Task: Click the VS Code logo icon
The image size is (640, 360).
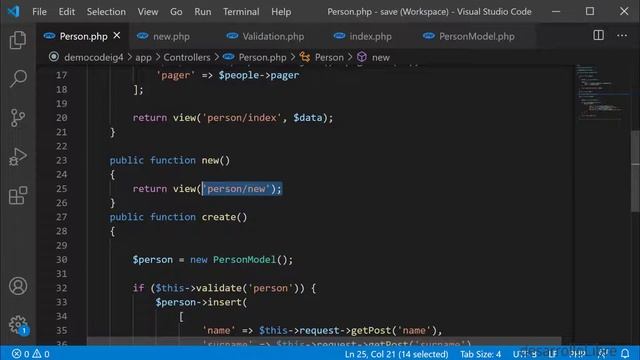Action: 13,11
